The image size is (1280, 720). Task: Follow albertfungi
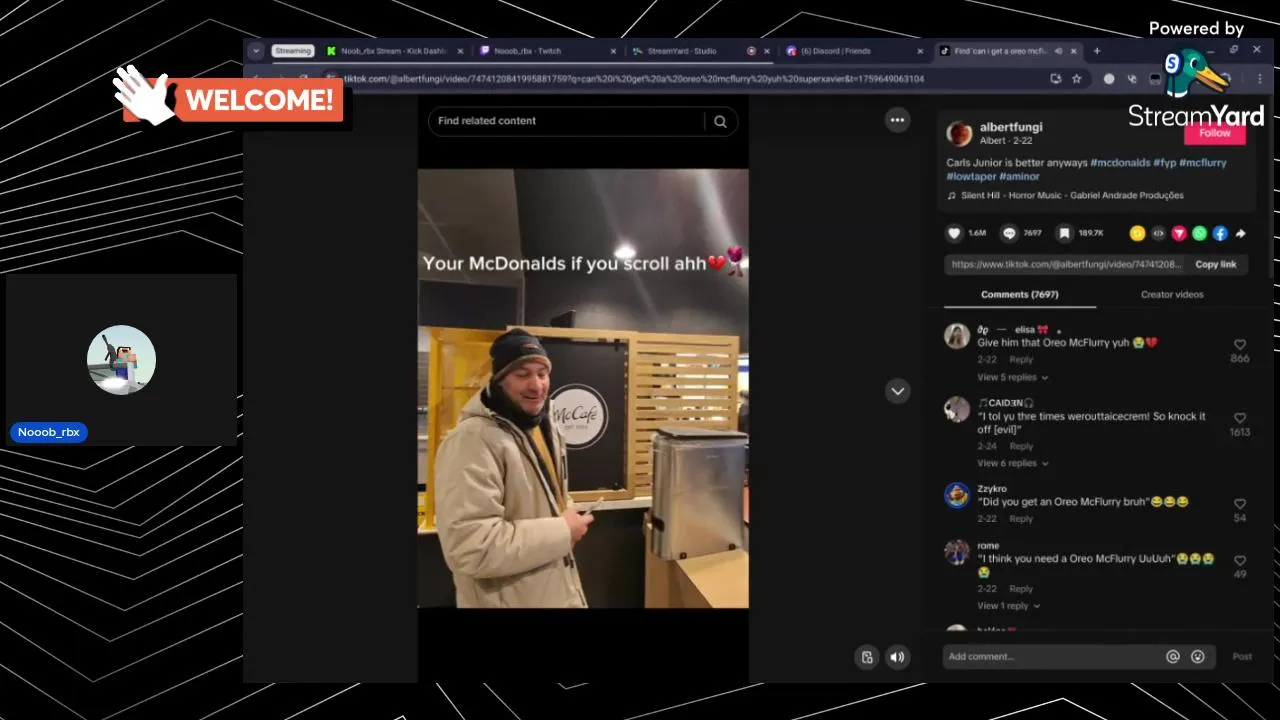click(1214, 133)
